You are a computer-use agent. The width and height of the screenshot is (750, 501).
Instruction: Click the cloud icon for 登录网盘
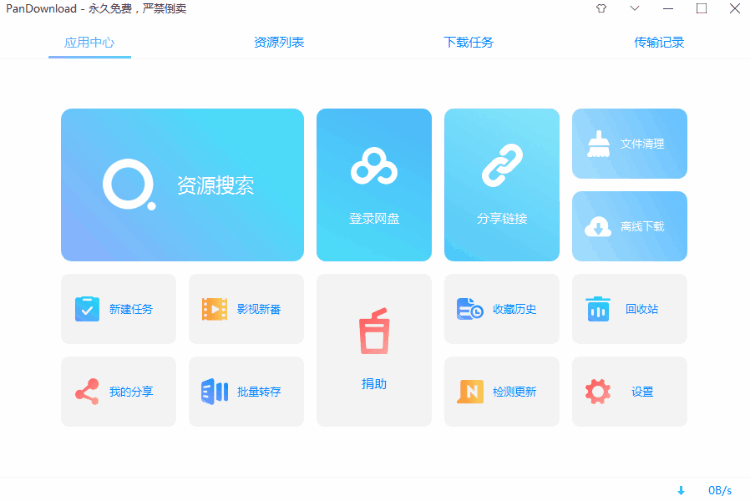374,166
